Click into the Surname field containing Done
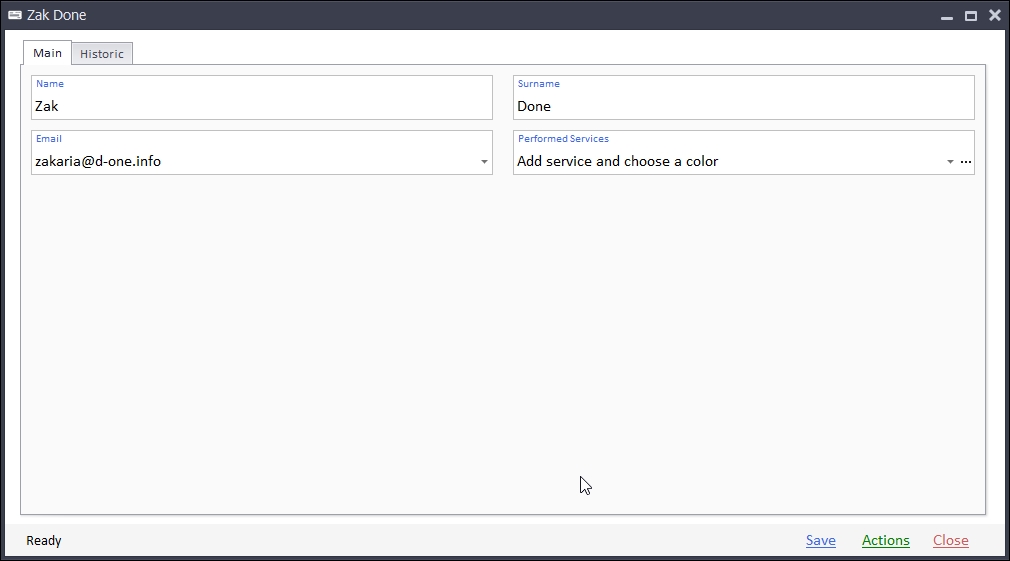 [x=742, y=106]
